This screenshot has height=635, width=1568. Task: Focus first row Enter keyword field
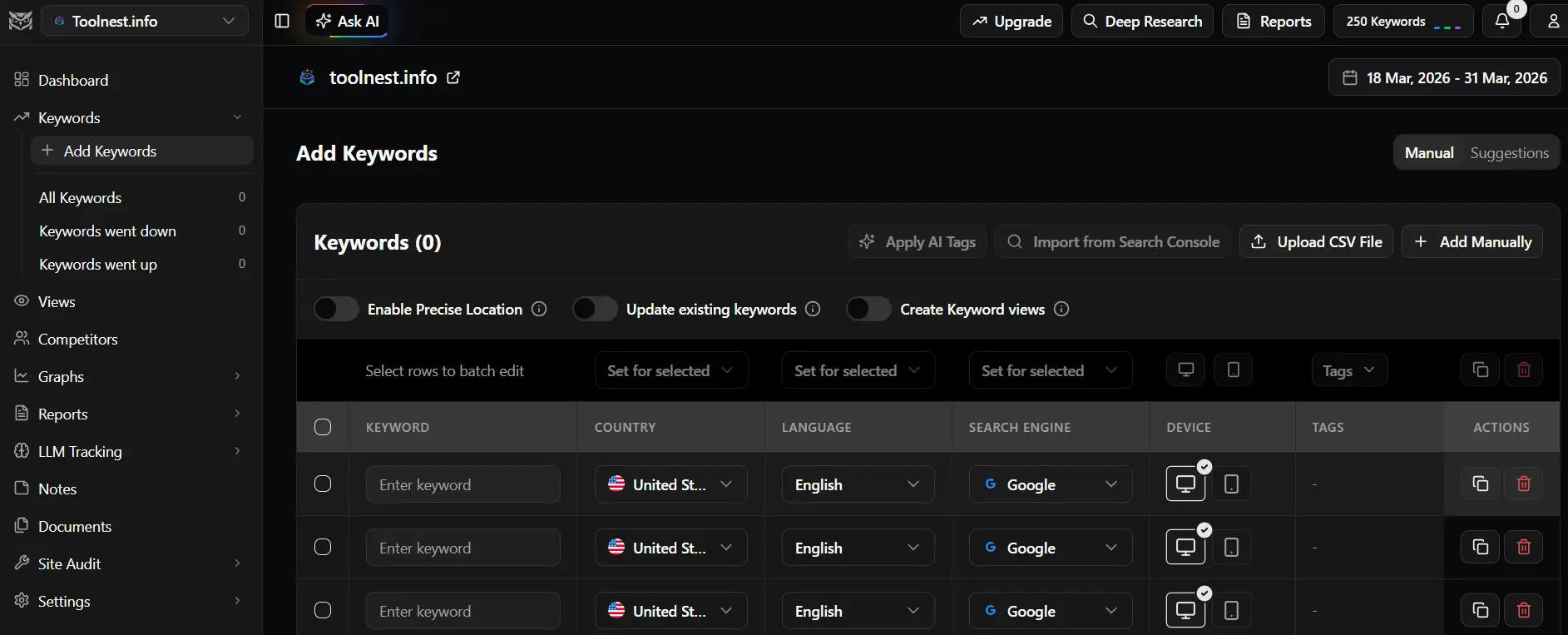[463, 484]
